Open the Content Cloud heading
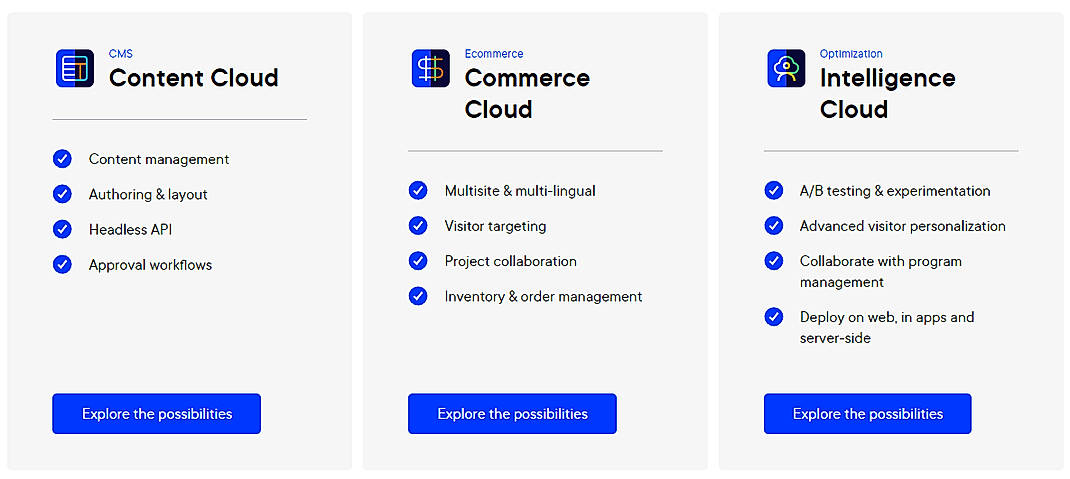The image size is (1070, 479). click(193, 78)
